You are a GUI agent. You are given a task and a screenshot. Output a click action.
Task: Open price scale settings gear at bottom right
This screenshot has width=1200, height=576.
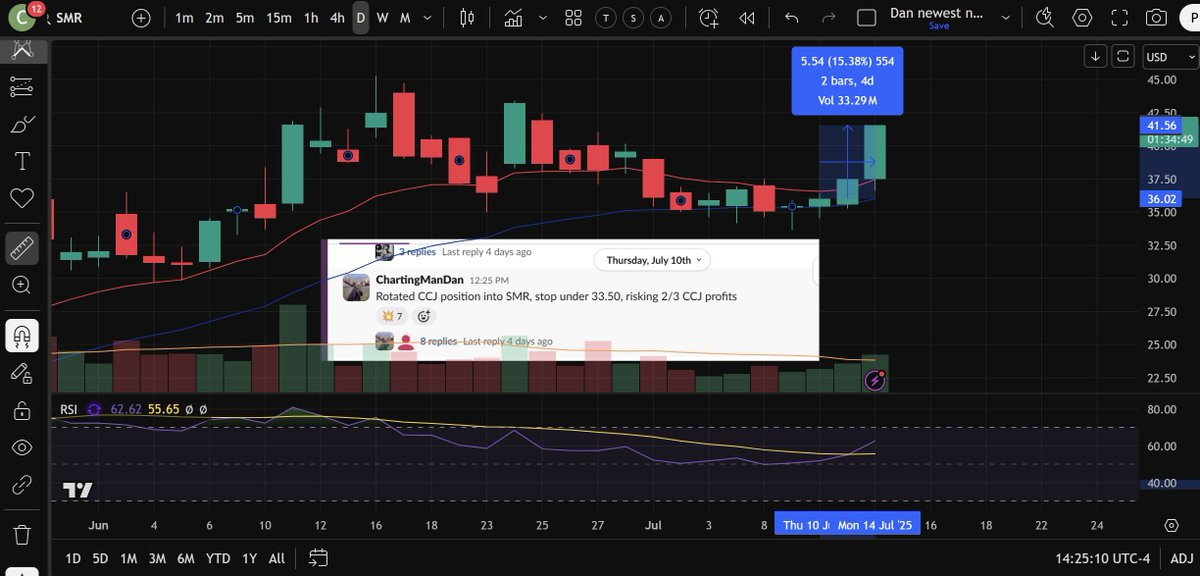(1172, 525)
